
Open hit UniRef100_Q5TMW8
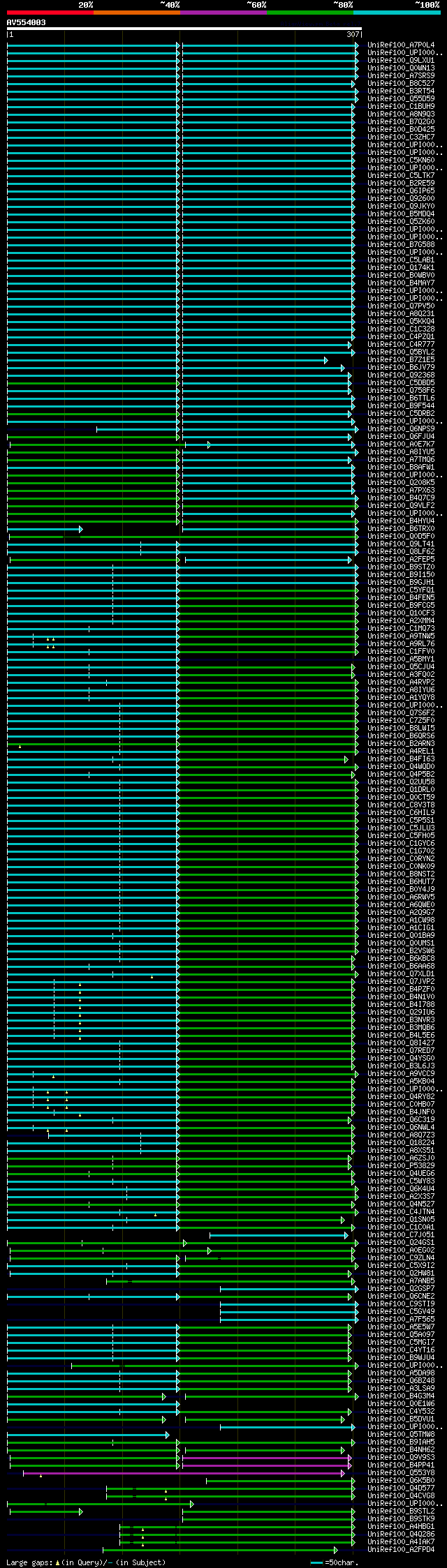coord(401,1435)
